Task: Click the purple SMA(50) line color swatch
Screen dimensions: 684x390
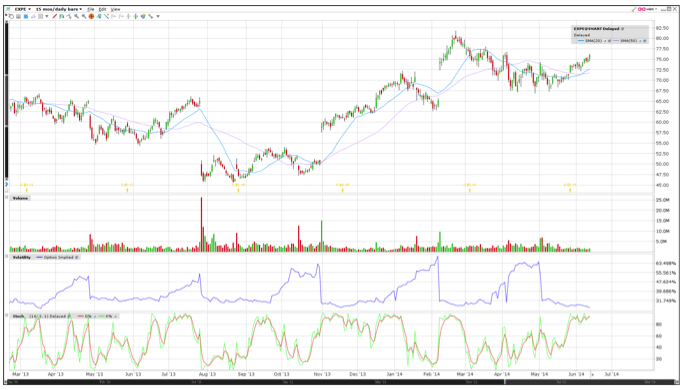Action: [616, 41]
